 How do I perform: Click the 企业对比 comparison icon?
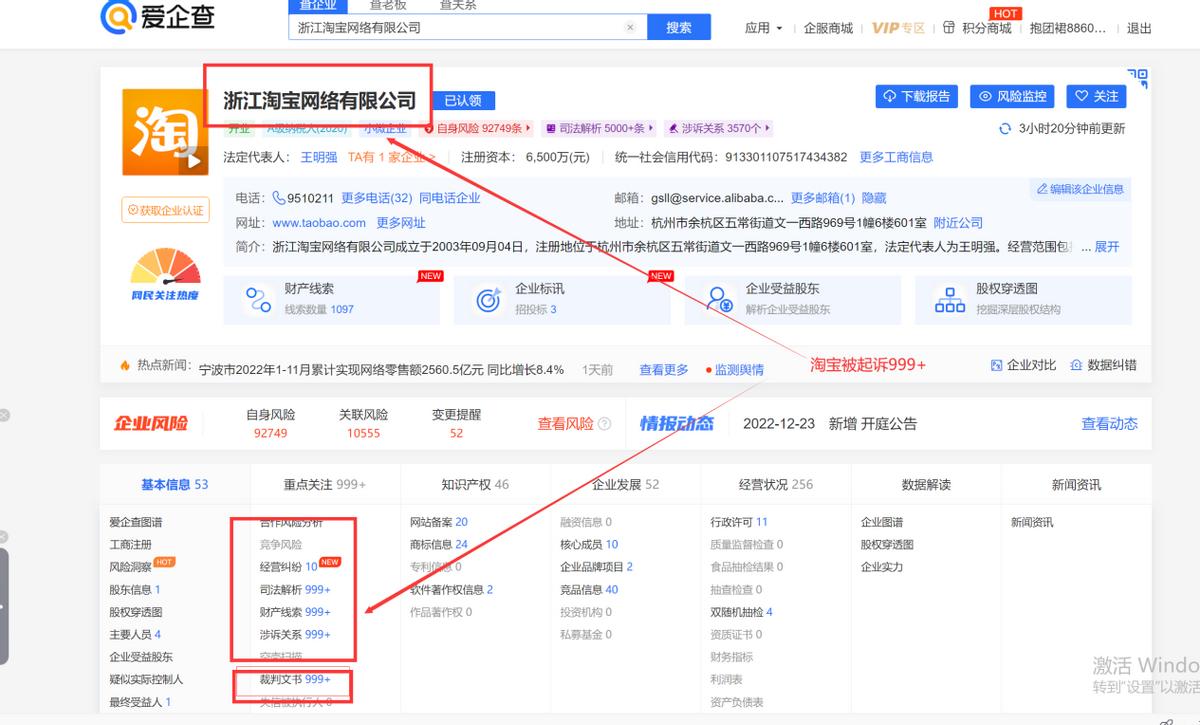pos(995,367)
